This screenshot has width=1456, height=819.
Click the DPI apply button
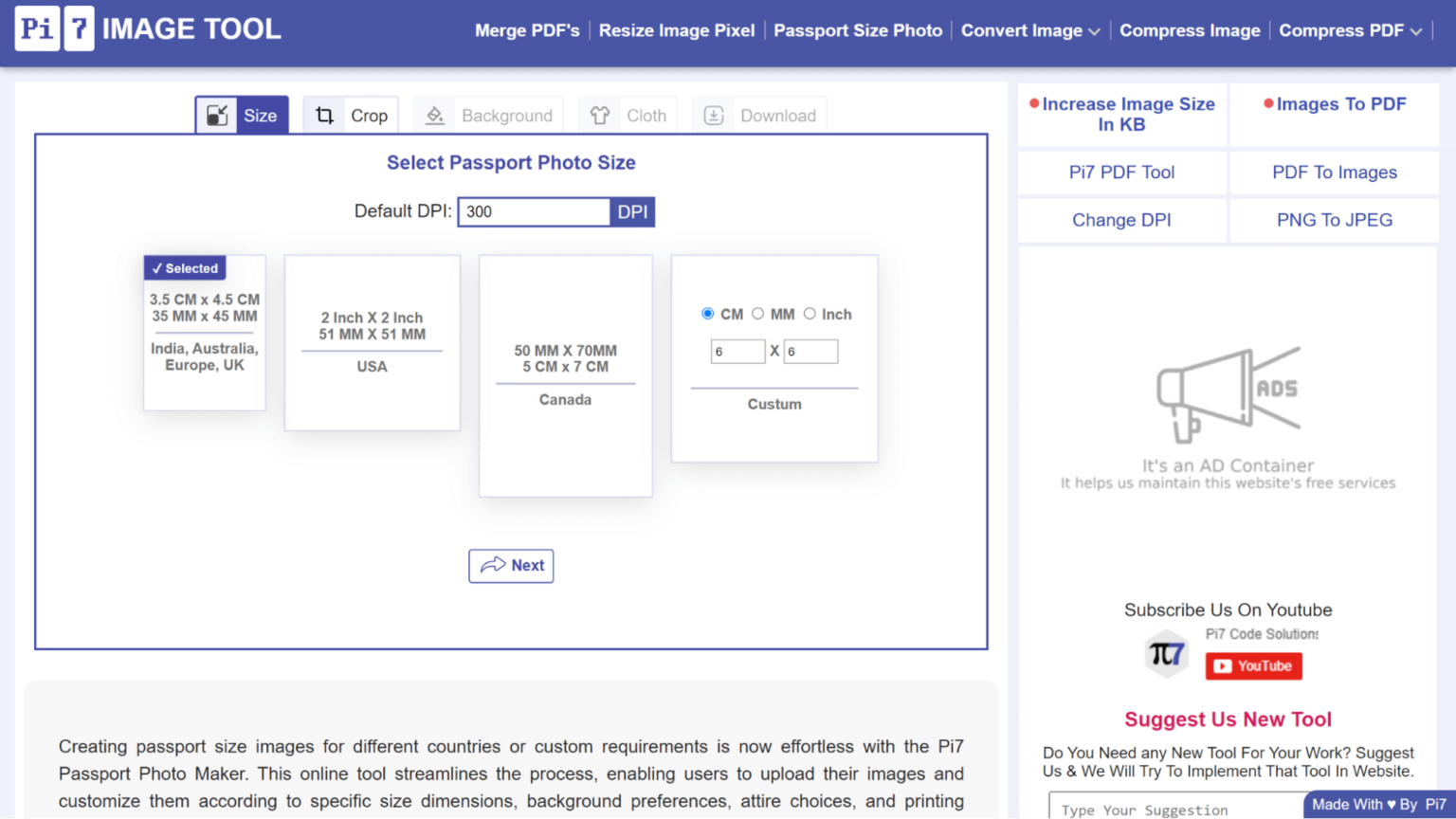[x=632, y=211]
